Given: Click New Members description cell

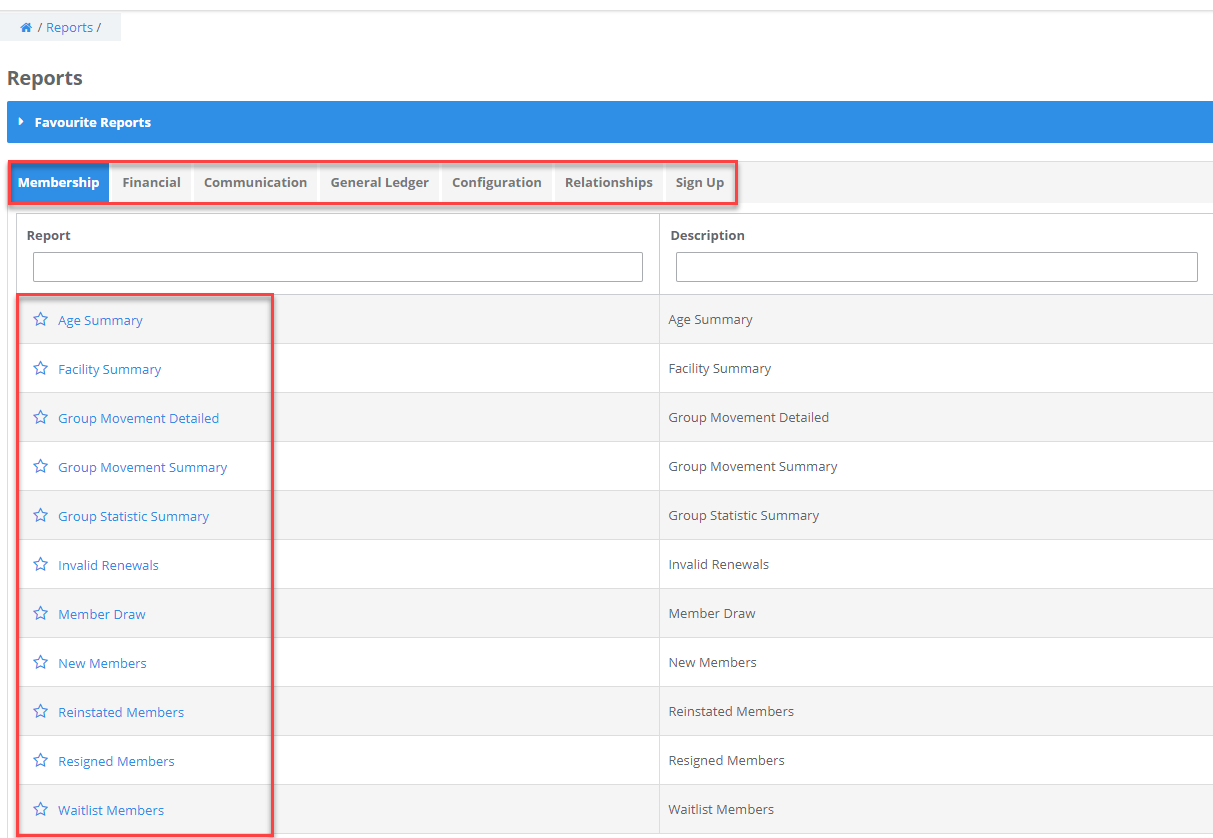Looking at the screenshot, I should tap(936, 663).
